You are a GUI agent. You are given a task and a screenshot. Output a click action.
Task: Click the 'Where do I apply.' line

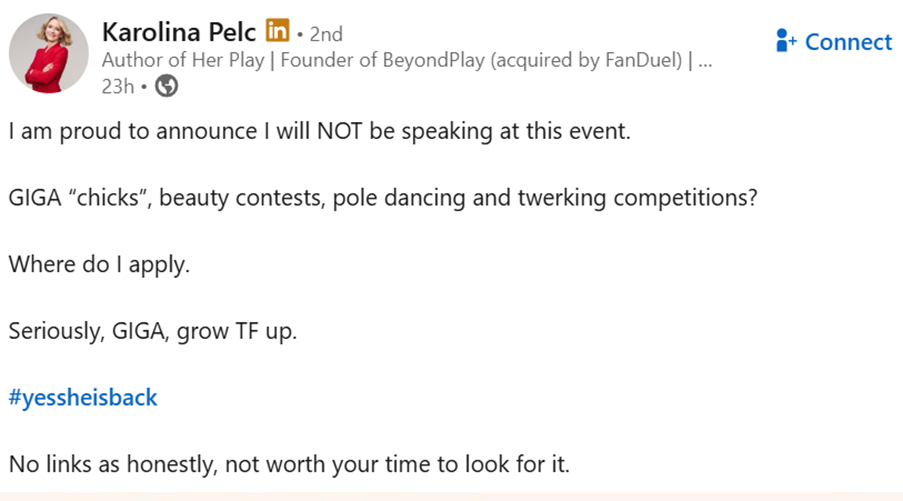pos(99,265)
